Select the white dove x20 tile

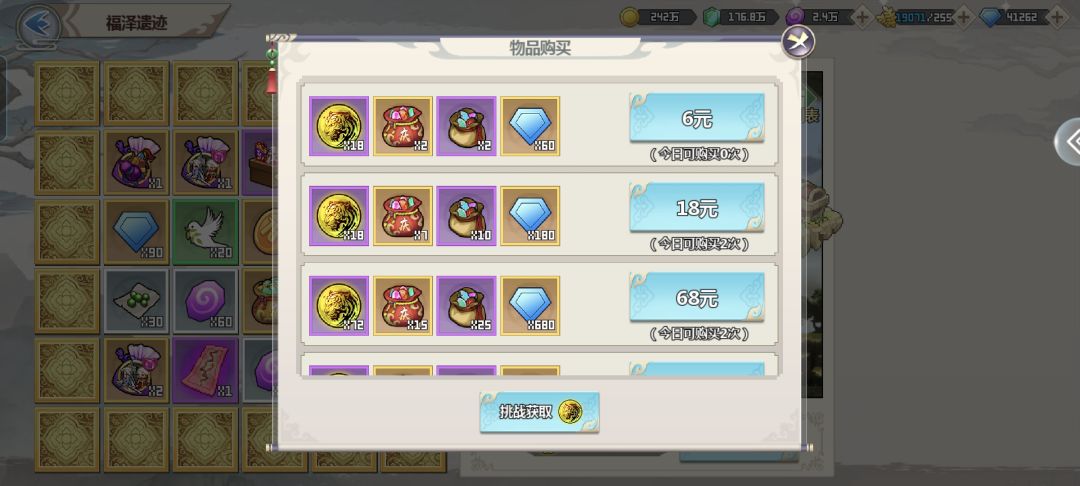pos(205,232)
